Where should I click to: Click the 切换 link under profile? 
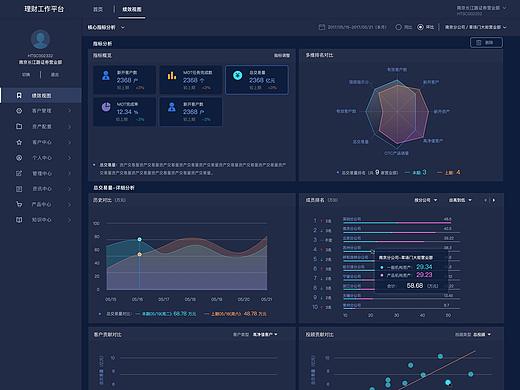pos(26,75)
